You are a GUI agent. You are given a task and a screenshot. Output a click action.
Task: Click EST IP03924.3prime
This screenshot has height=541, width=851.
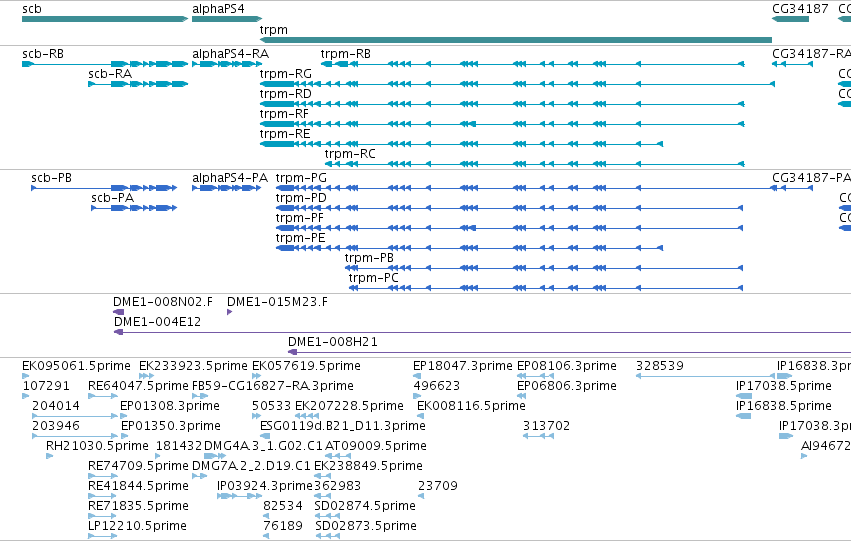click(265, 486)
